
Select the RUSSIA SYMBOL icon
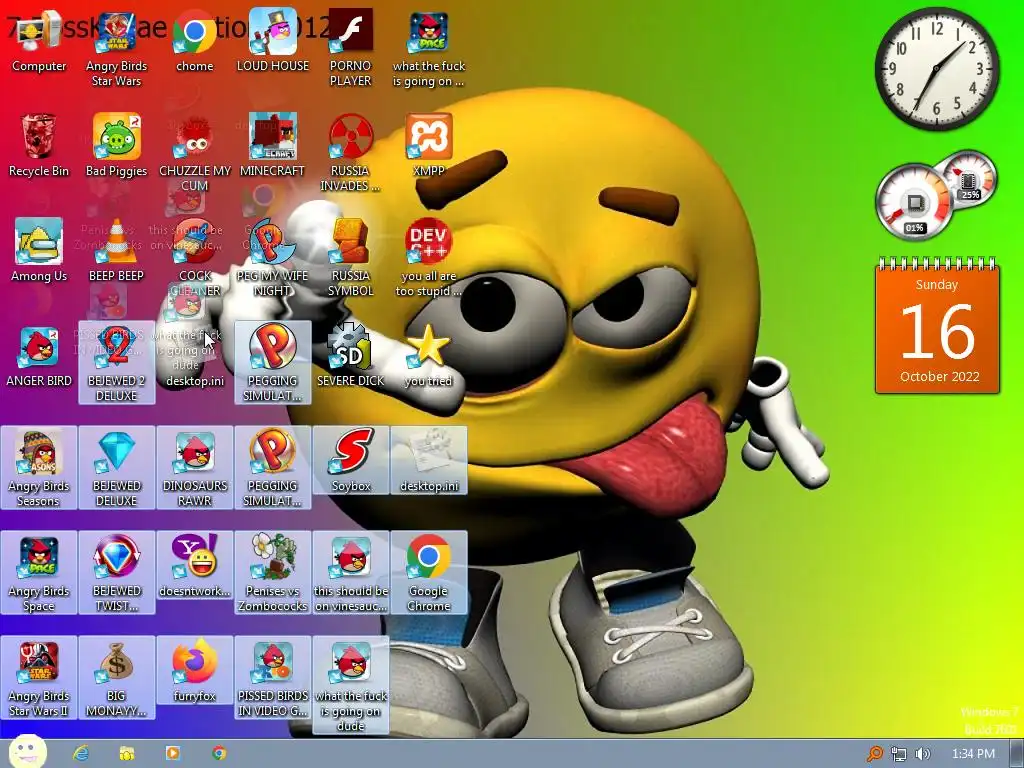click(x=351, y=259)
